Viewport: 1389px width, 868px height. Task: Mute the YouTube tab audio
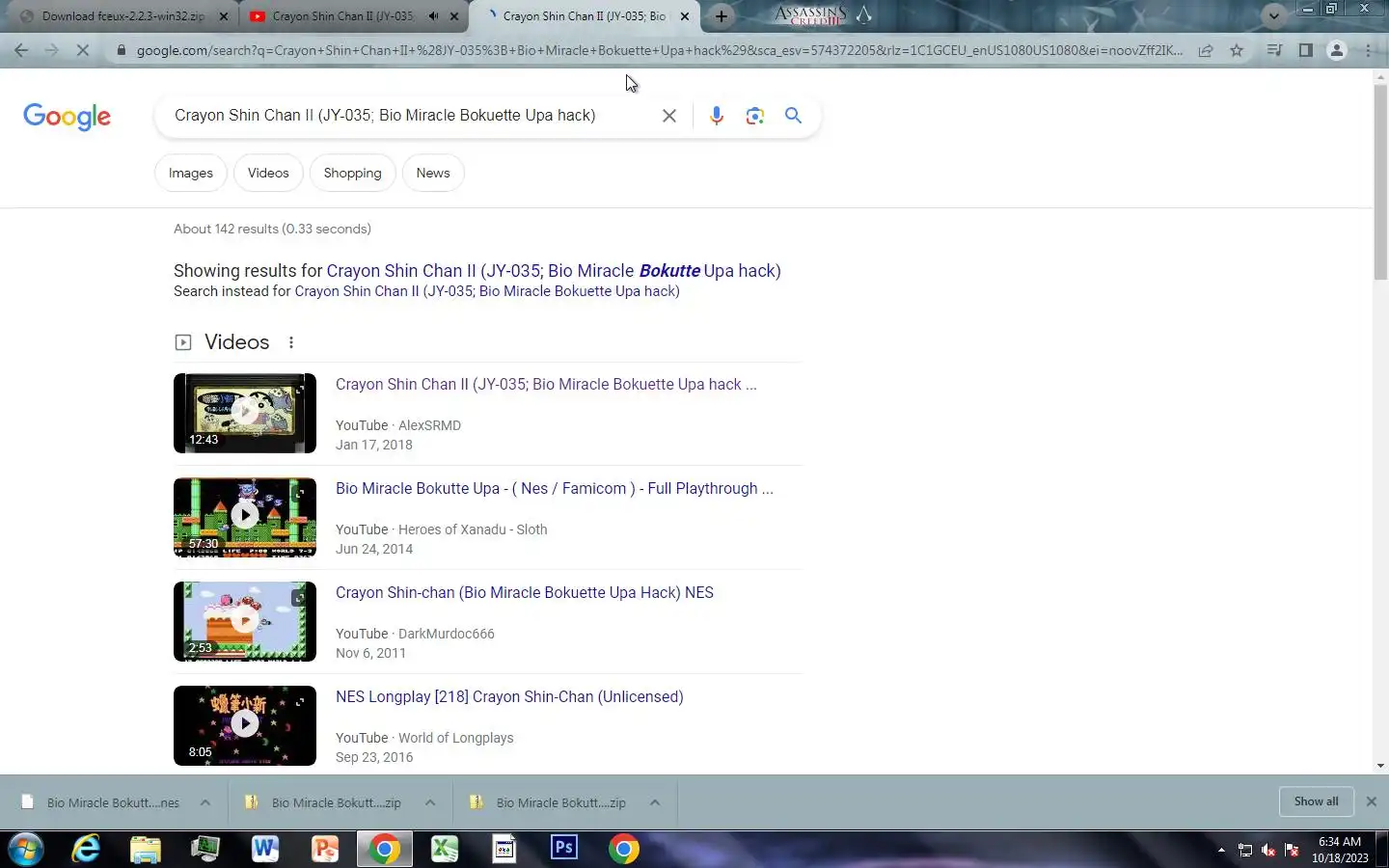[x=433, y=16]
